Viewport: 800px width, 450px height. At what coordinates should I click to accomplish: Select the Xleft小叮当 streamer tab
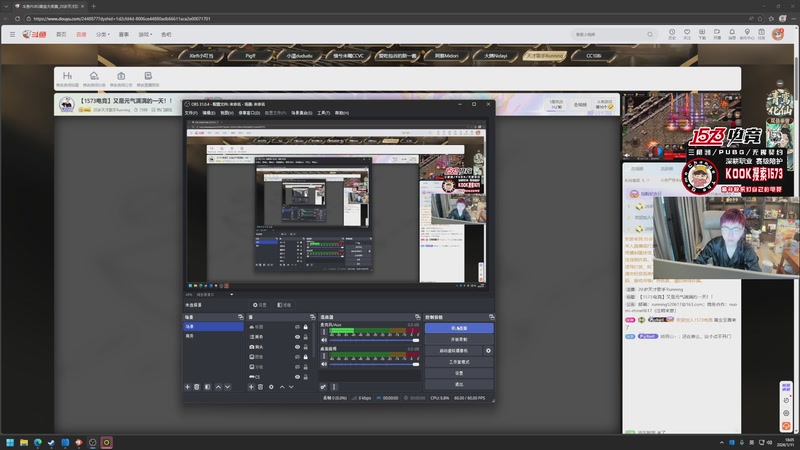pyautogui.click(x=201, y=56)
